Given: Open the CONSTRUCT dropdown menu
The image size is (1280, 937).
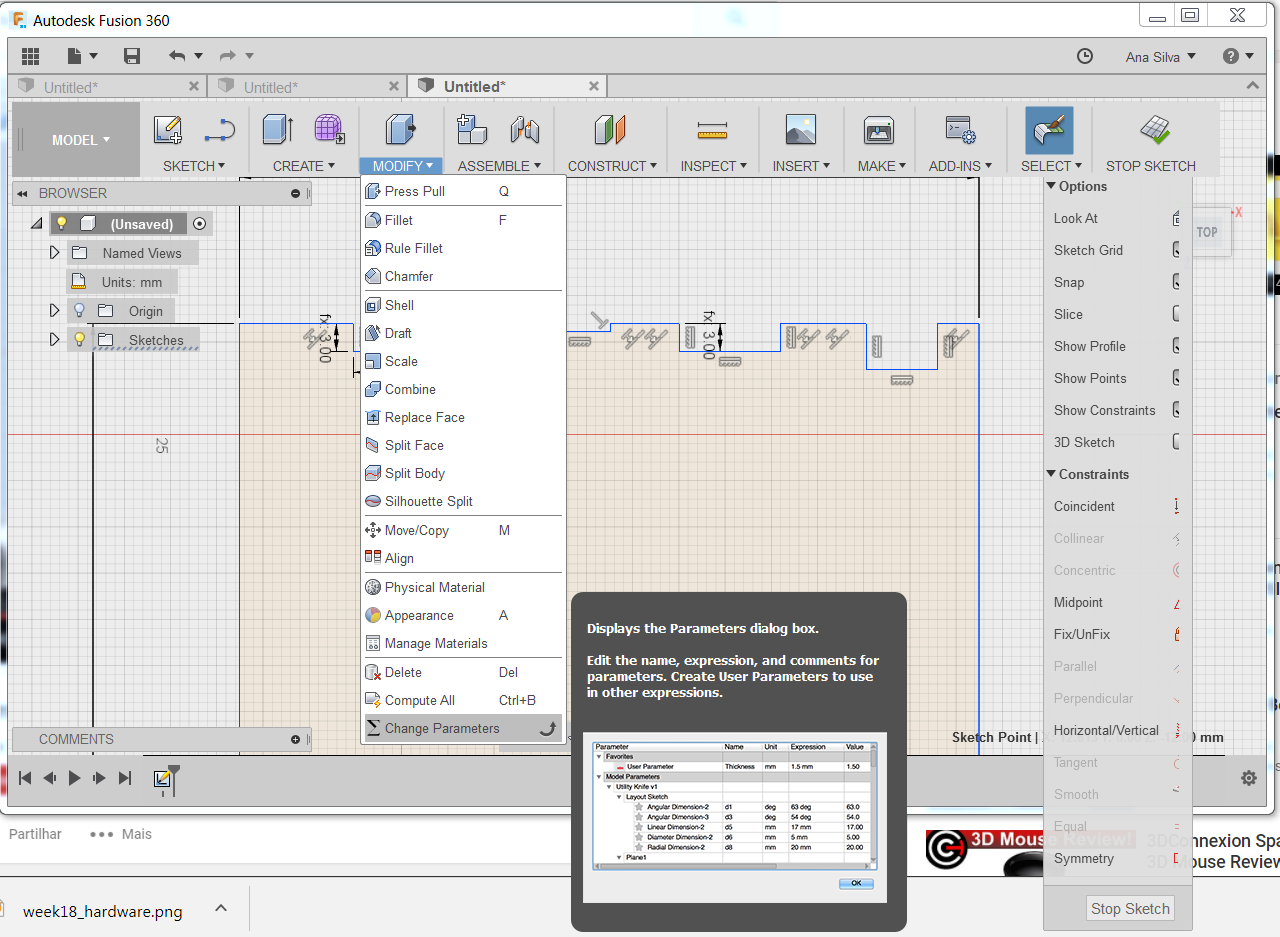Looking at the screenshot, I should point(612,166).
